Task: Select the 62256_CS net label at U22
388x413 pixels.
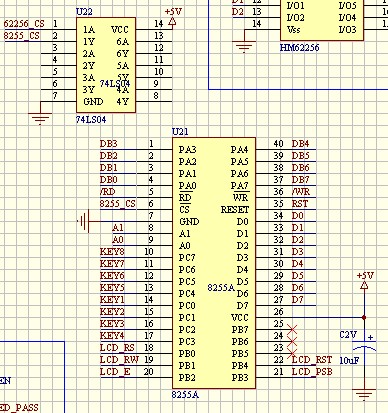Action: [x=24, y=24]
